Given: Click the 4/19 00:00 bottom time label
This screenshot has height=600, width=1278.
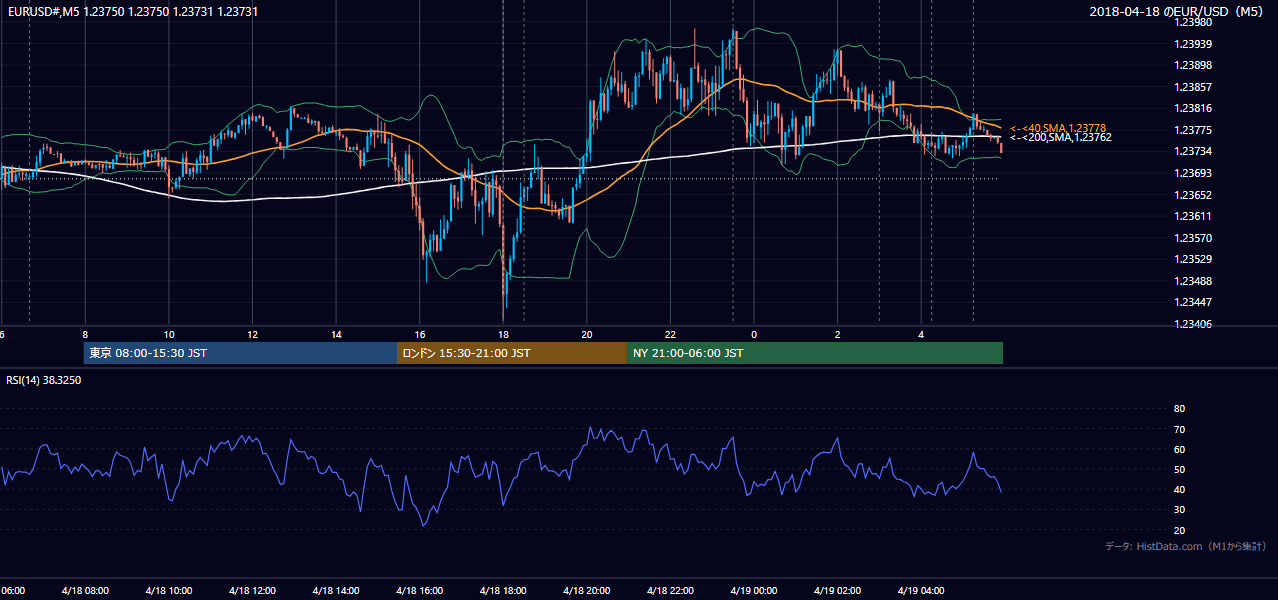Looking at the screenshot, I should 754,591.
